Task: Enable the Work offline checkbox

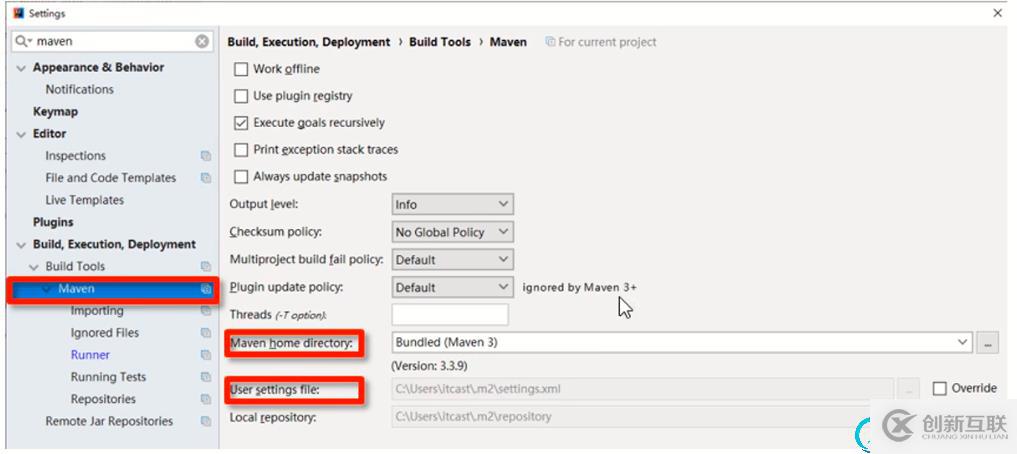Action: point(241,69)
